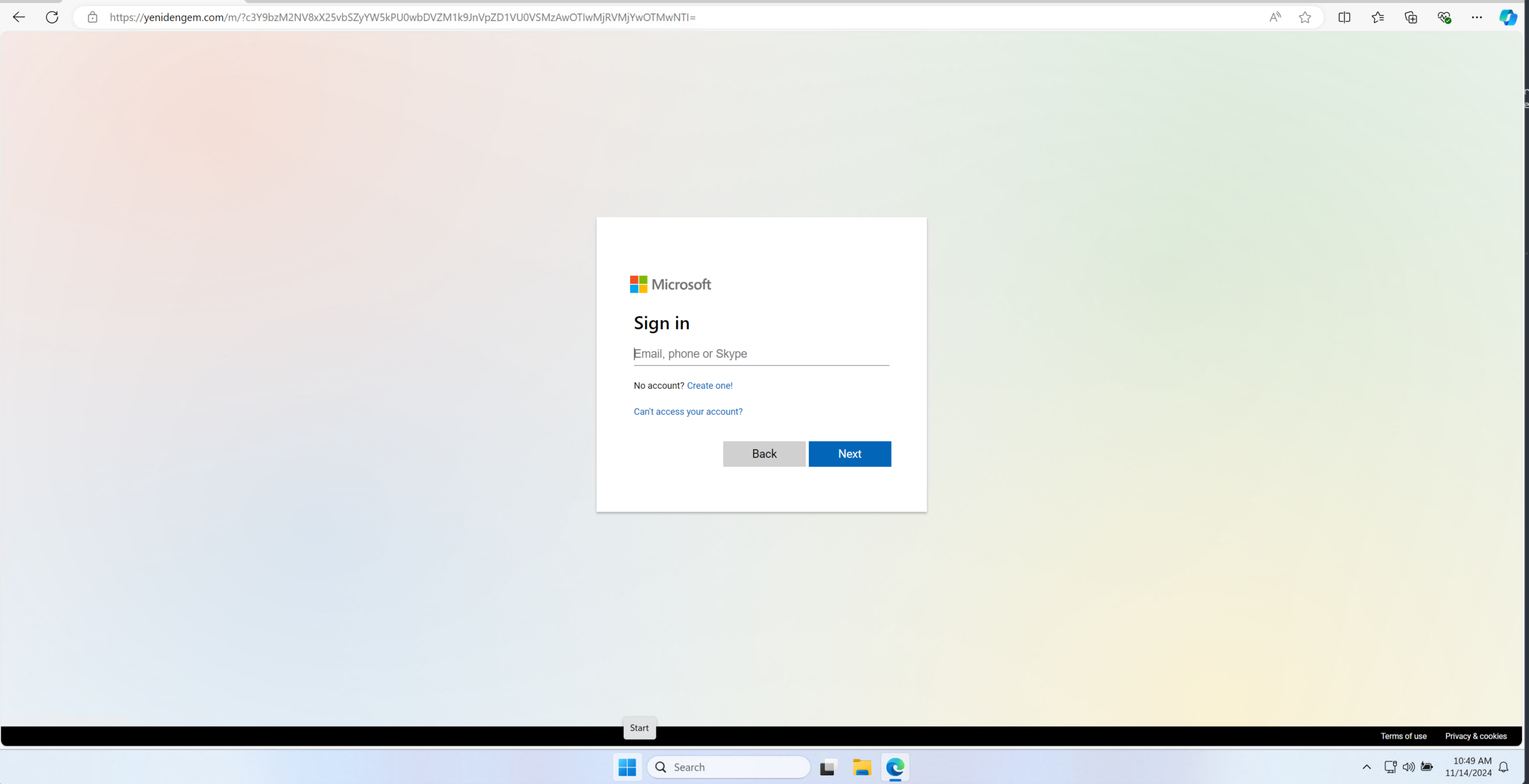Open the notifications bell icon
This screenshot has width=1529, height=784.
point(1504,767)
